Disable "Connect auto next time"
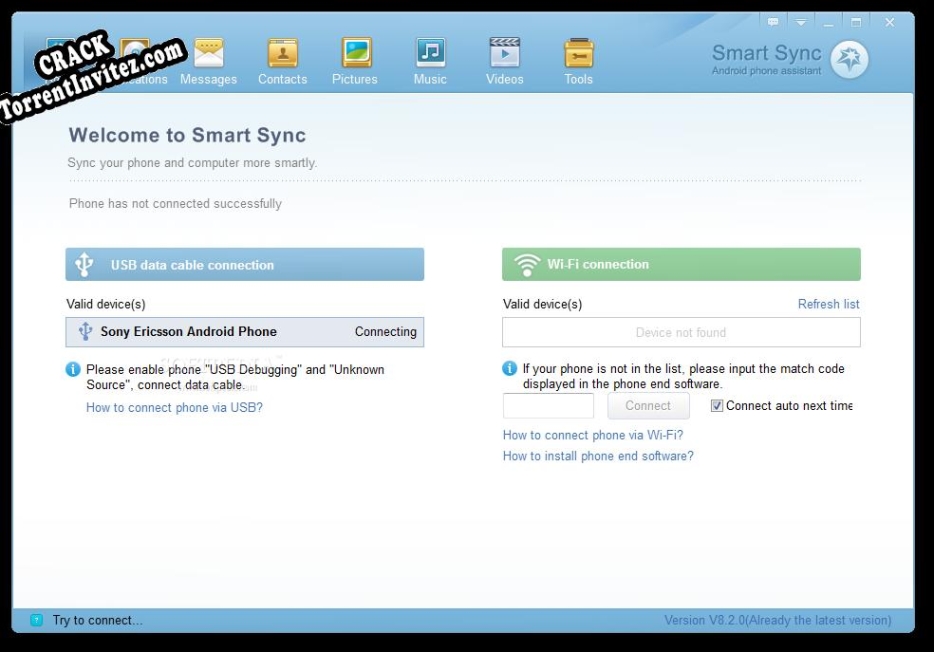The width and height of the screenshot is (934, 652). point(716,405)
